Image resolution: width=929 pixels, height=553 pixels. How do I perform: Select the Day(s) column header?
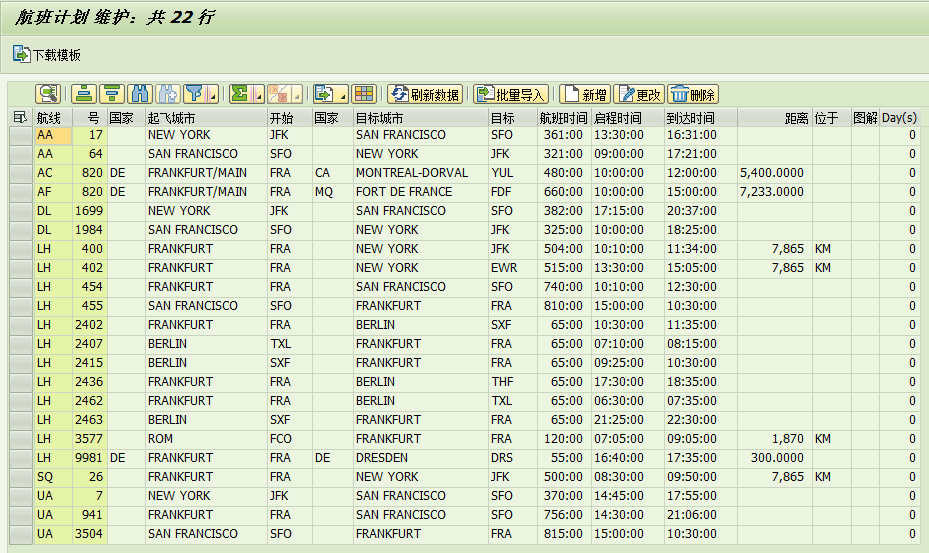tap(899, 117)
